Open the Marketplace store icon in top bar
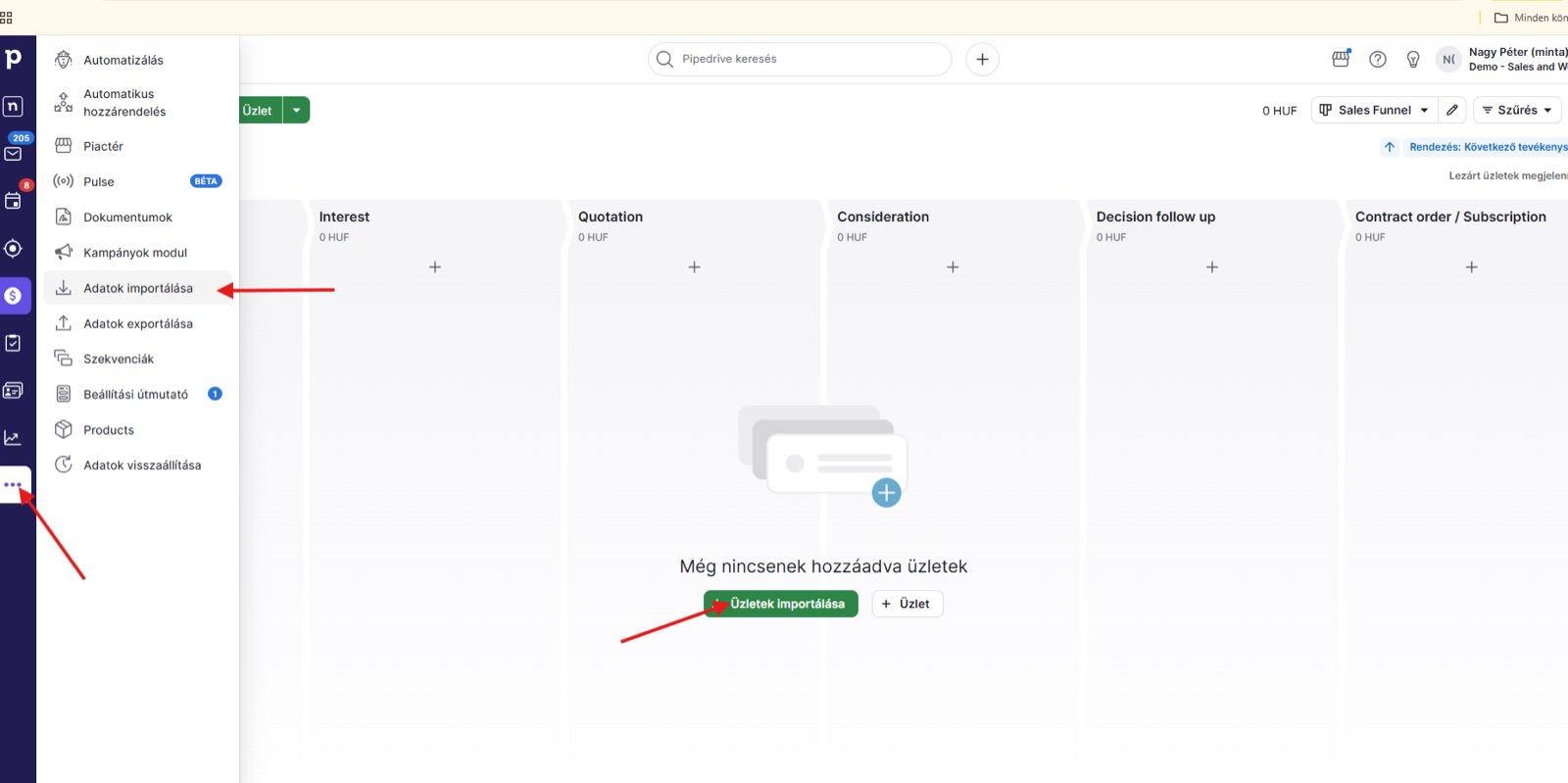Viewport: 1568px width, 783px height. [1341, 59]
